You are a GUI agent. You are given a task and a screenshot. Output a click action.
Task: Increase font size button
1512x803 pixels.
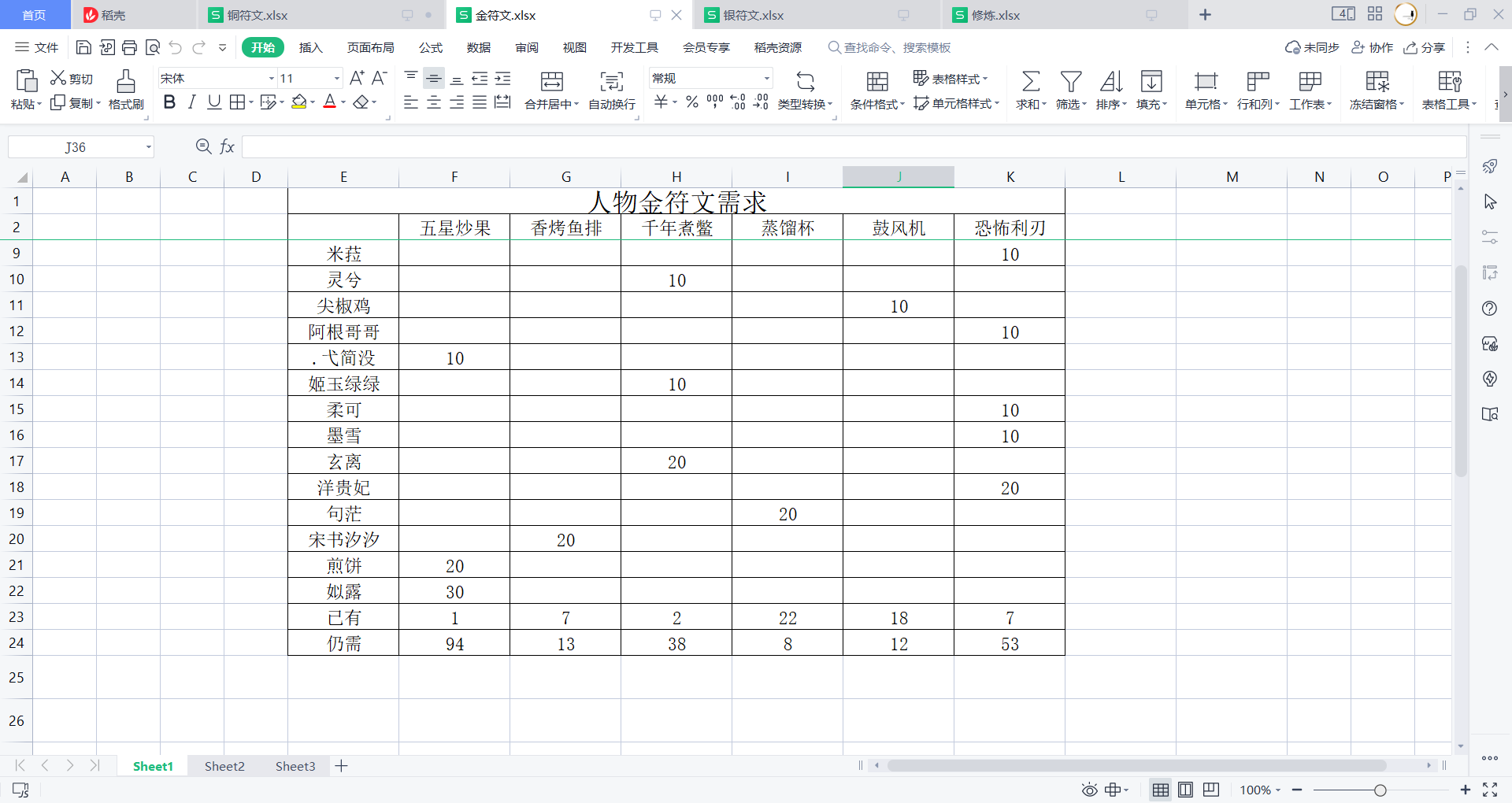coord(357,78)
